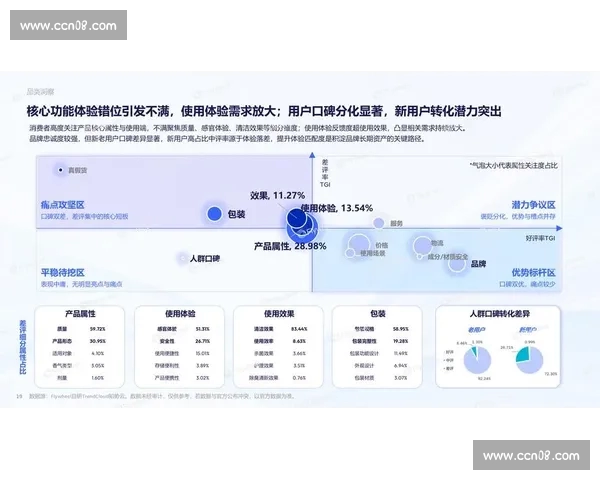Click the 包装 card heading
Screen dimensions: 600x480
[x=378, y=314]
